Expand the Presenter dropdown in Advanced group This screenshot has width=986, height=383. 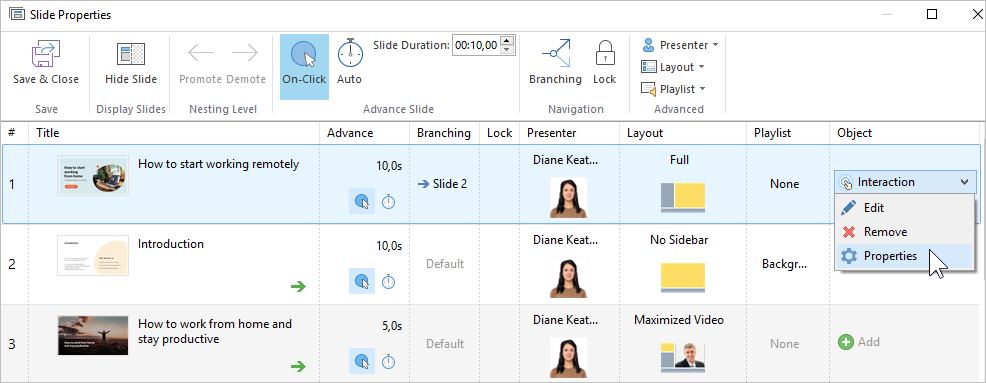point(680,45)
